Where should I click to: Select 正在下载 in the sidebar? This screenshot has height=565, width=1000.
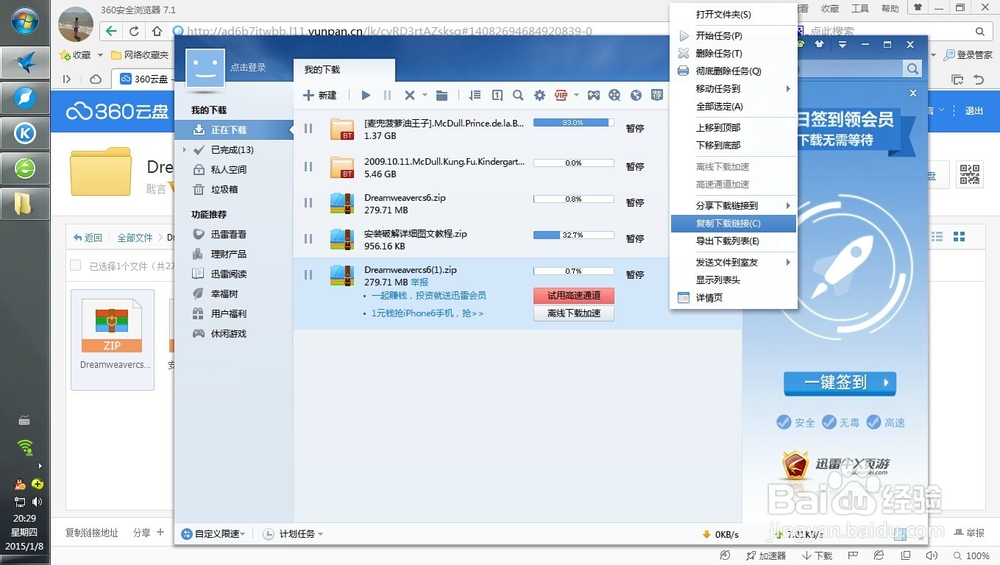pyautogui.click(x=233, y=130)
